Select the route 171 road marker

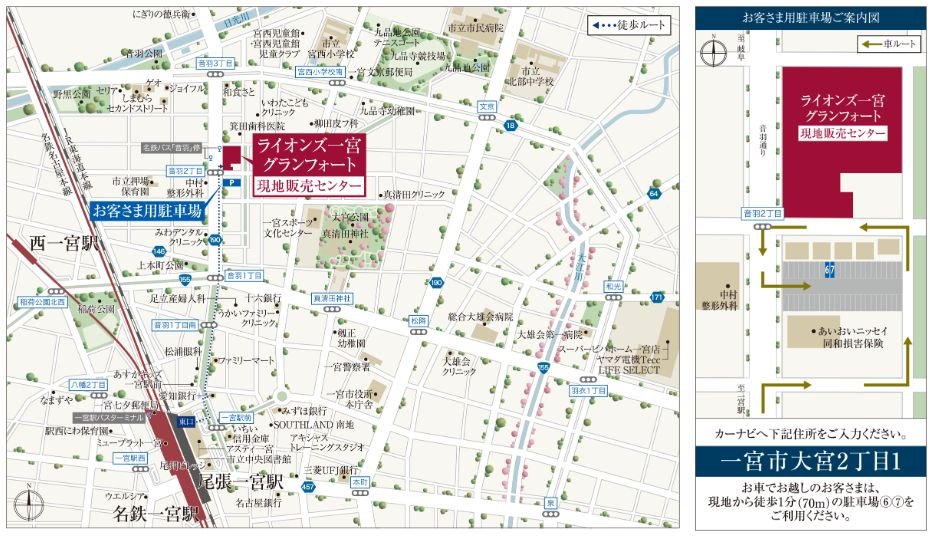coord(656,297)
